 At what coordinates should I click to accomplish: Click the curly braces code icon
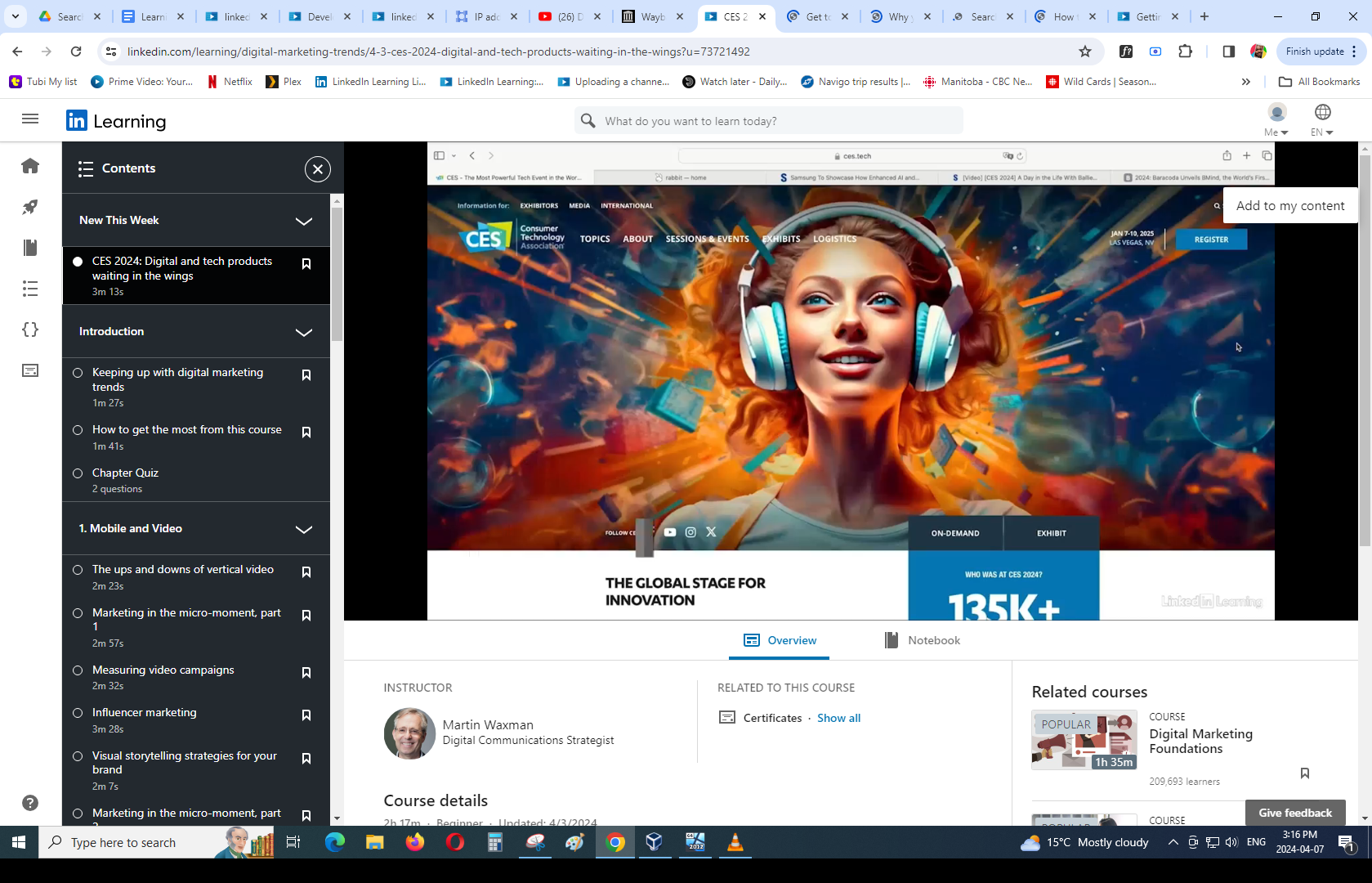click(x=30, y=329)
